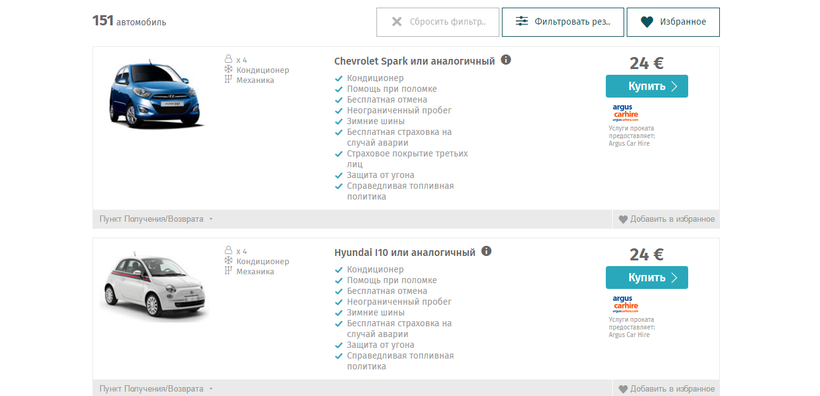Click the blue car thumbnail image

click(x=154, y=93)
